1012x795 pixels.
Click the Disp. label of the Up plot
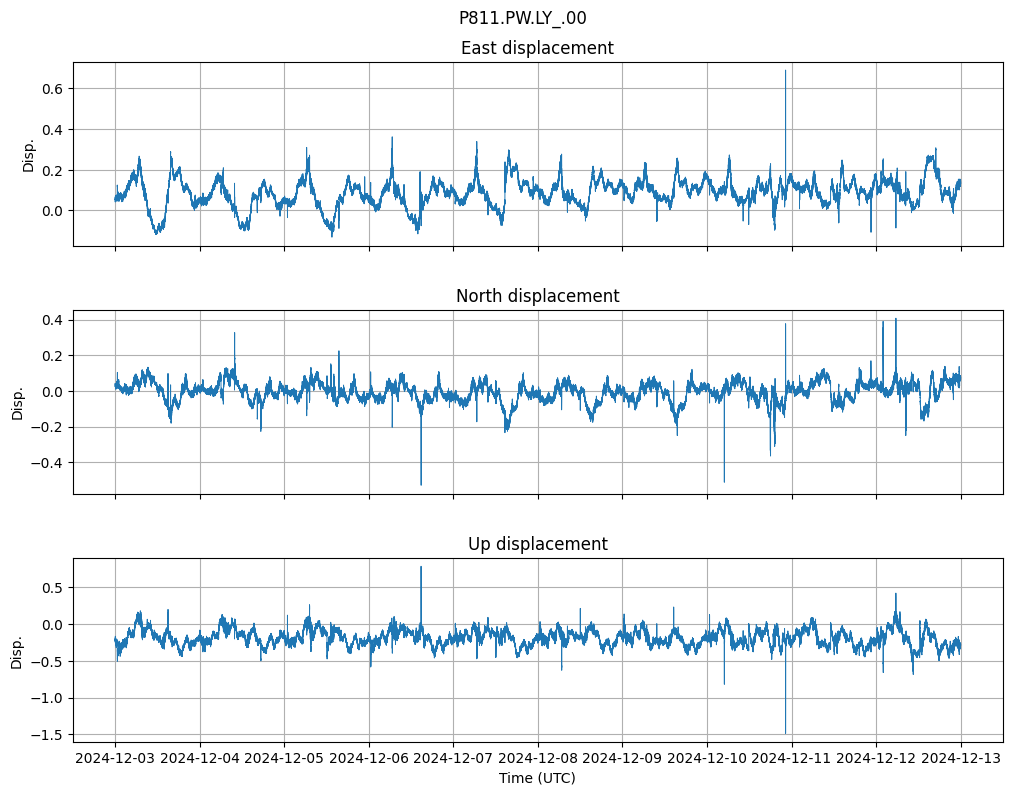tap(18, 650)
